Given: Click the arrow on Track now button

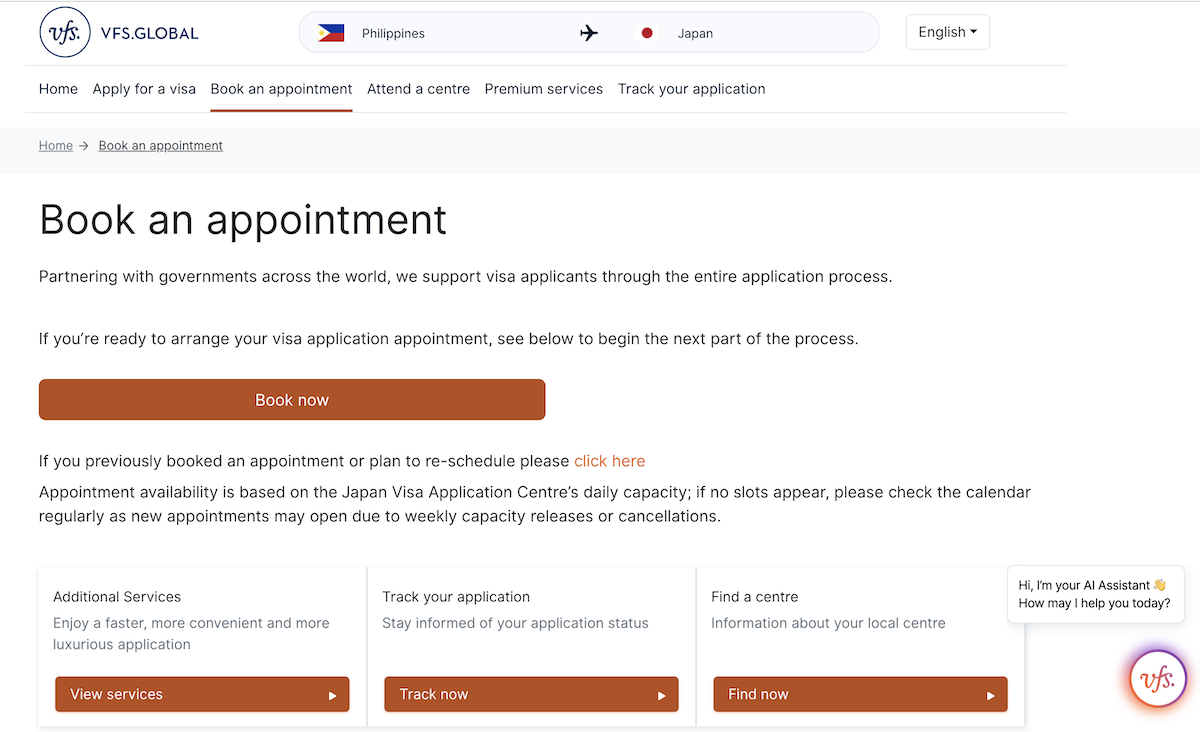Looking at the screenshot, I should pos(661,695).
